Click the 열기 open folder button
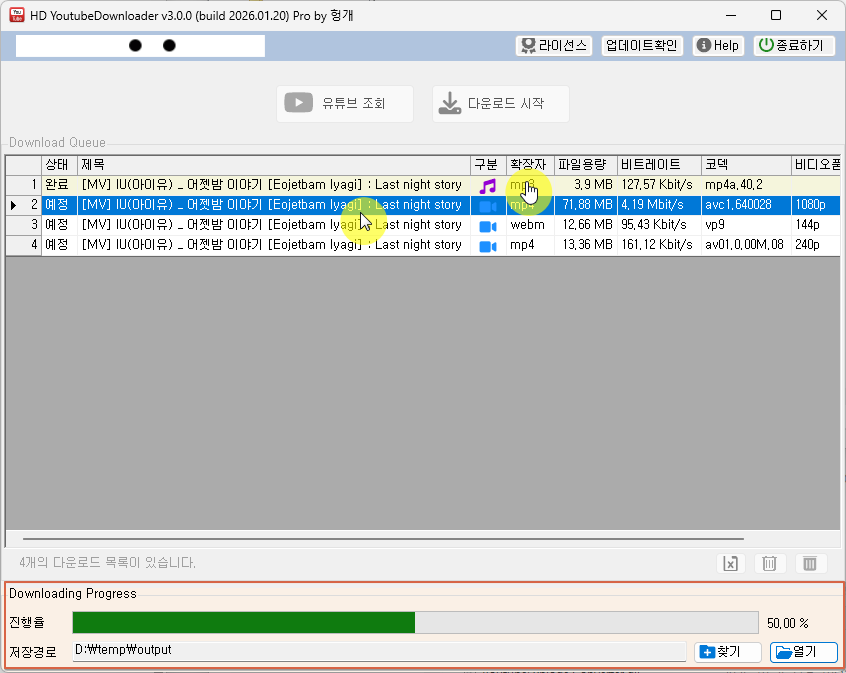 coord(803,652)
